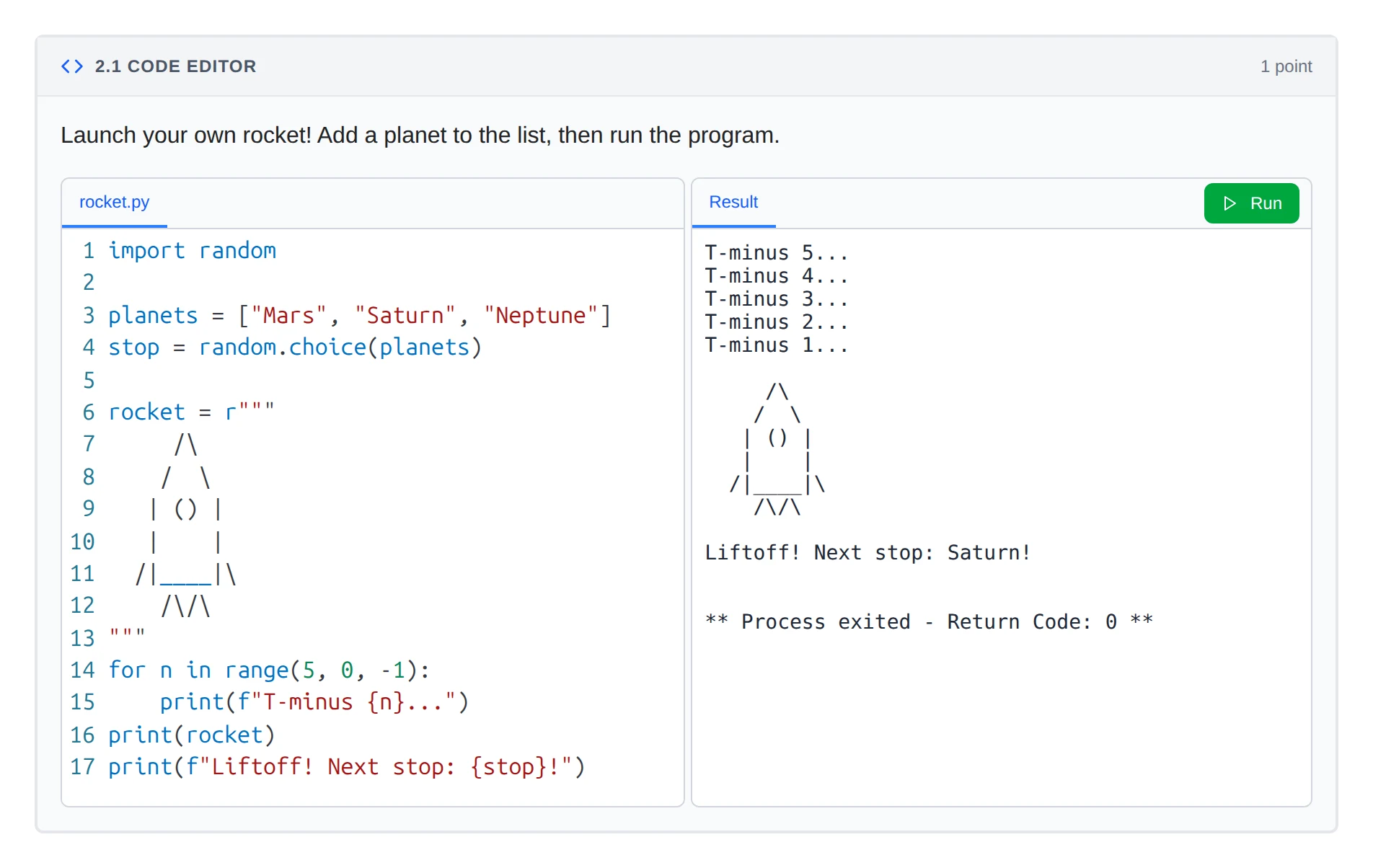Click the Liftoff print statement on line 17
The height and width of the screenshot is (868, 1373).
347,766
